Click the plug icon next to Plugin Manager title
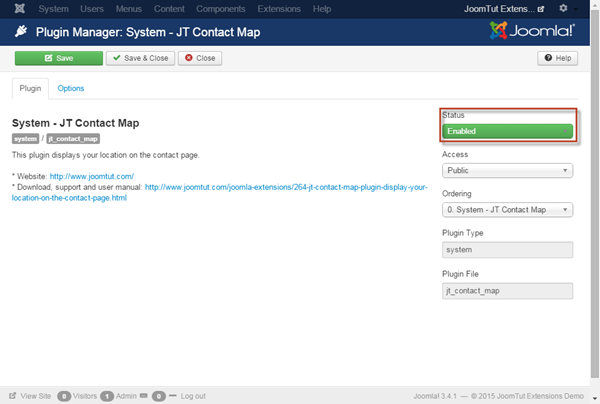600x404 pixels. pyautogui.click(x=21, y=31)
